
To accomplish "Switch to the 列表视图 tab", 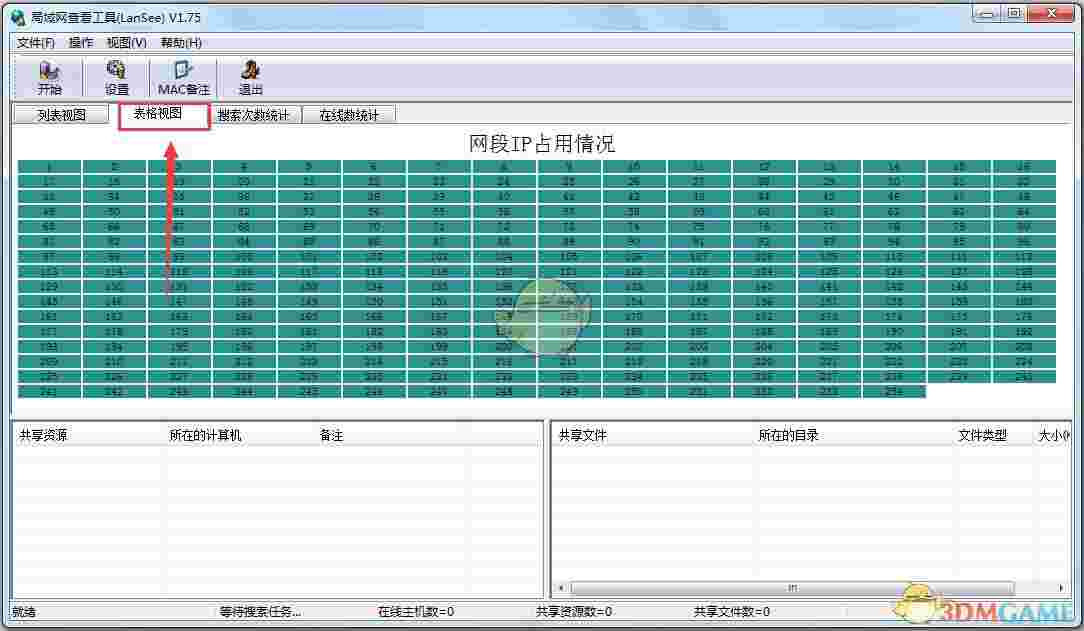I will 60,114.
